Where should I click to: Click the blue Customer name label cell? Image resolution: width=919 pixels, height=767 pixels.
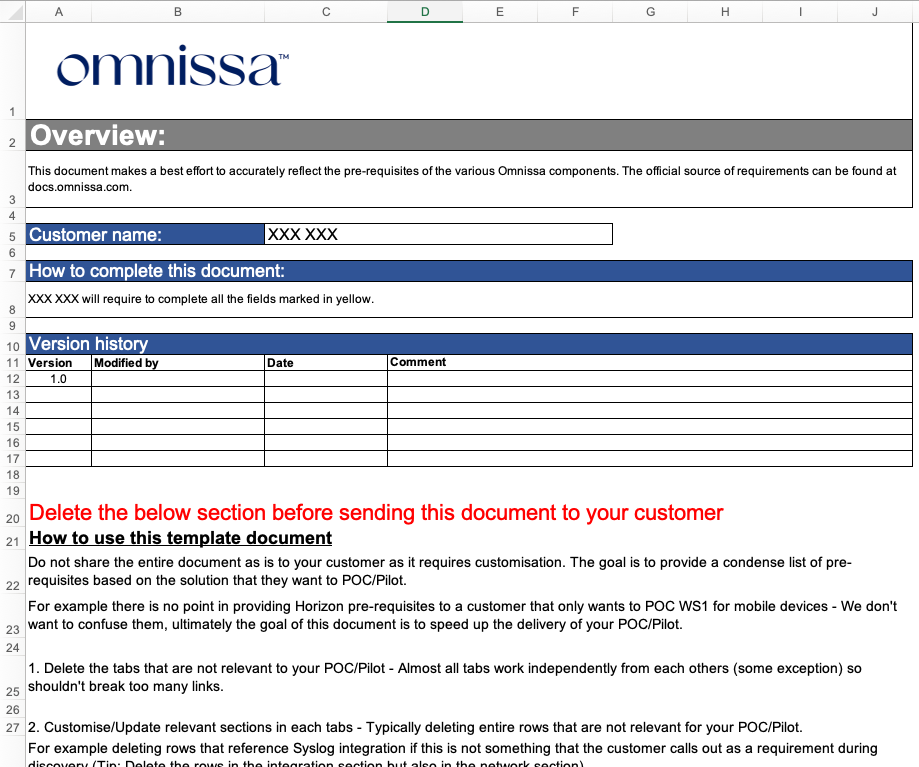point(144,235)
